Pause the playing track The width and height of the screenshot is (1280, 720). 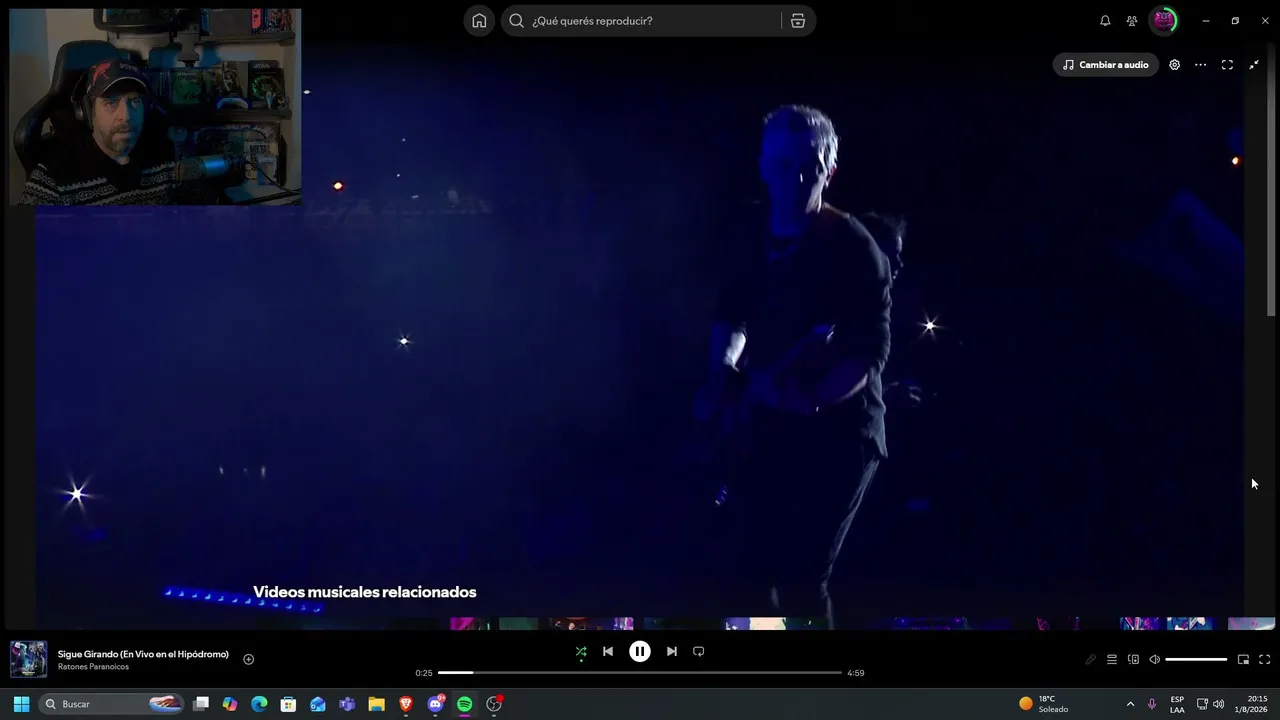(x=640, y=651)
